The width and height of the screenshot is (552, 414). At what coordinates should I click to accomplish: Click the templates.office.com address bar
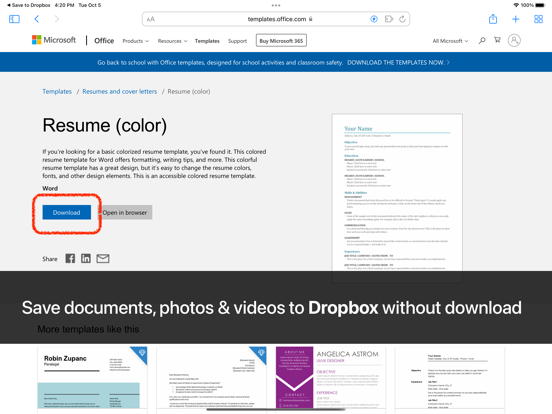(x=276, y=19)
